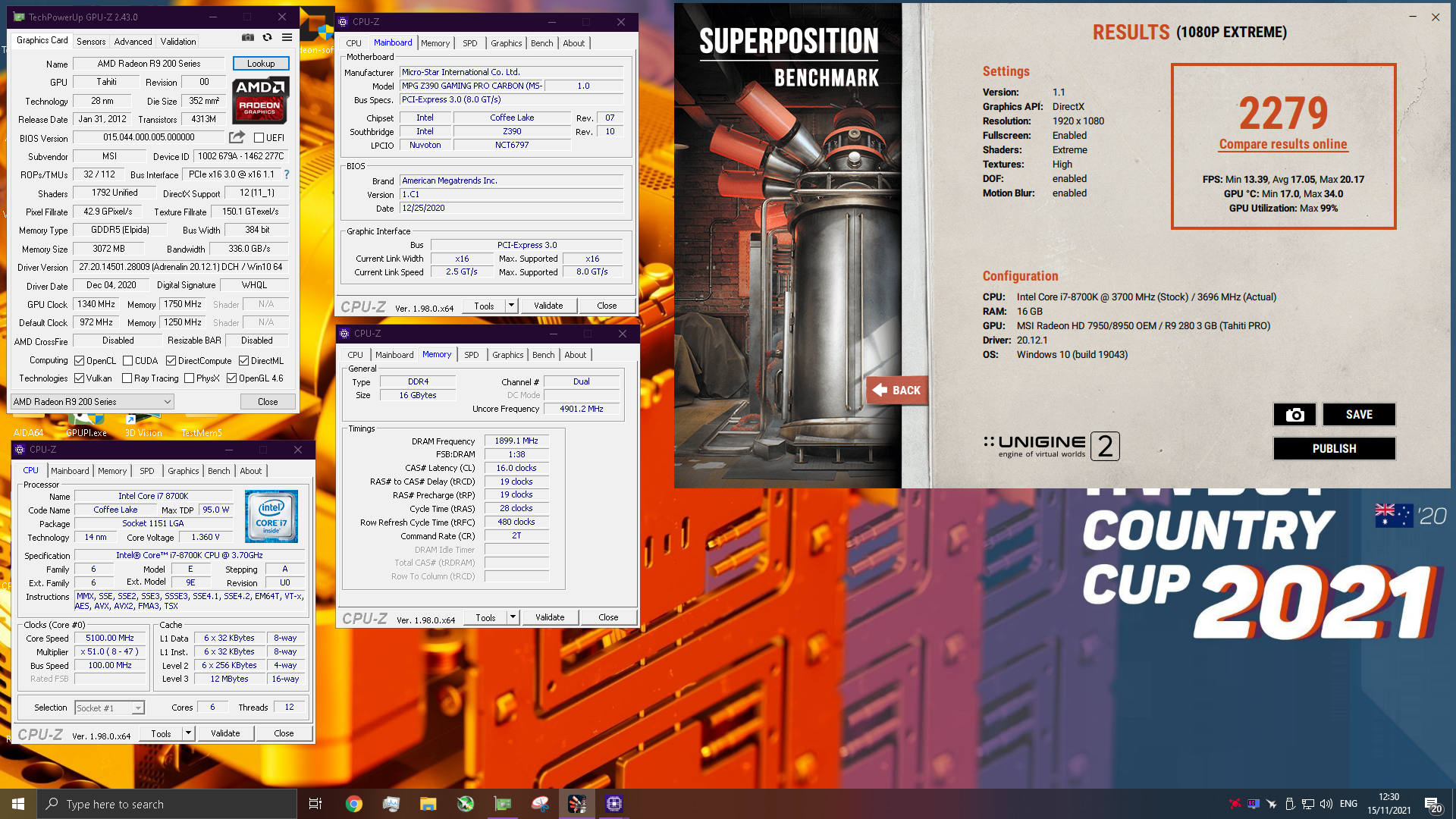
Task: Click the BACK button in Superposition
Action: tap(897, 390)
